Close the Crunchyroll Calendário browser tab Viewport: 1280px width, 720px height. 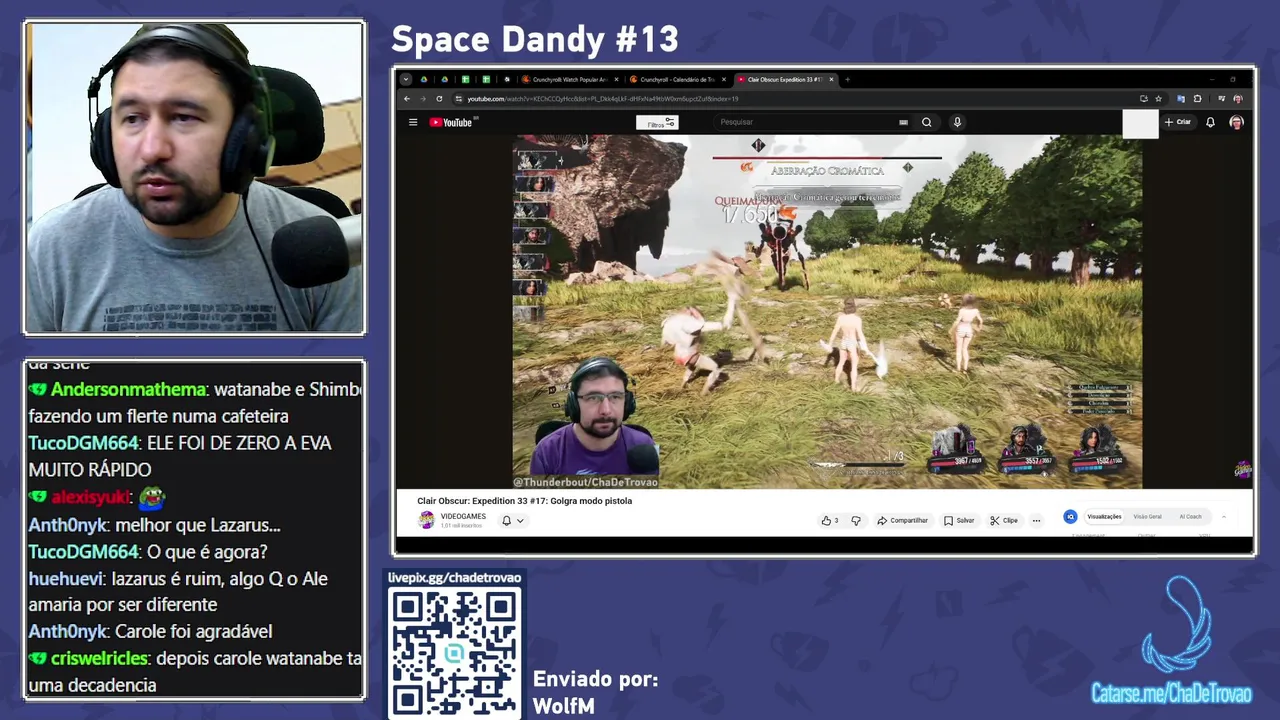[x=724, y=79]
